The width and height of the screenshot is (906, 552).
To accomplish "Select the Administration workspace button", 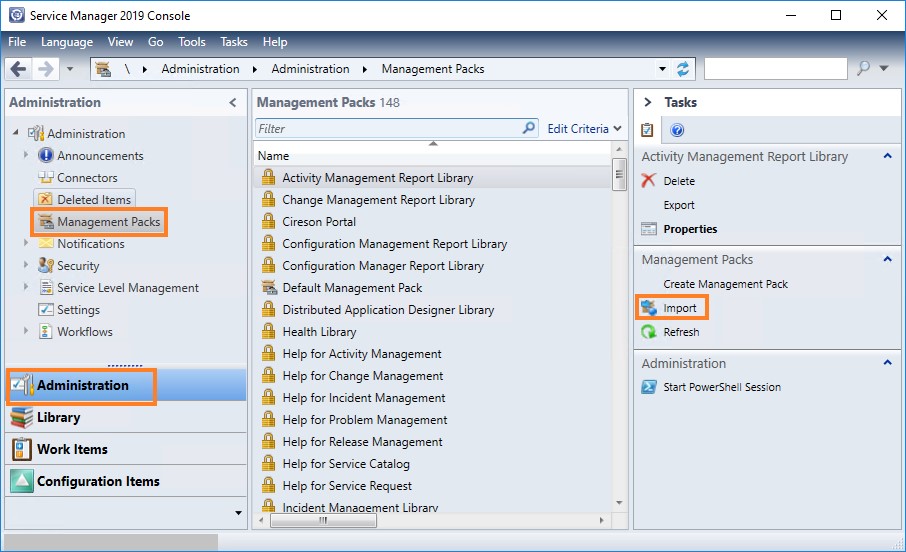I will tap(126, 385).
